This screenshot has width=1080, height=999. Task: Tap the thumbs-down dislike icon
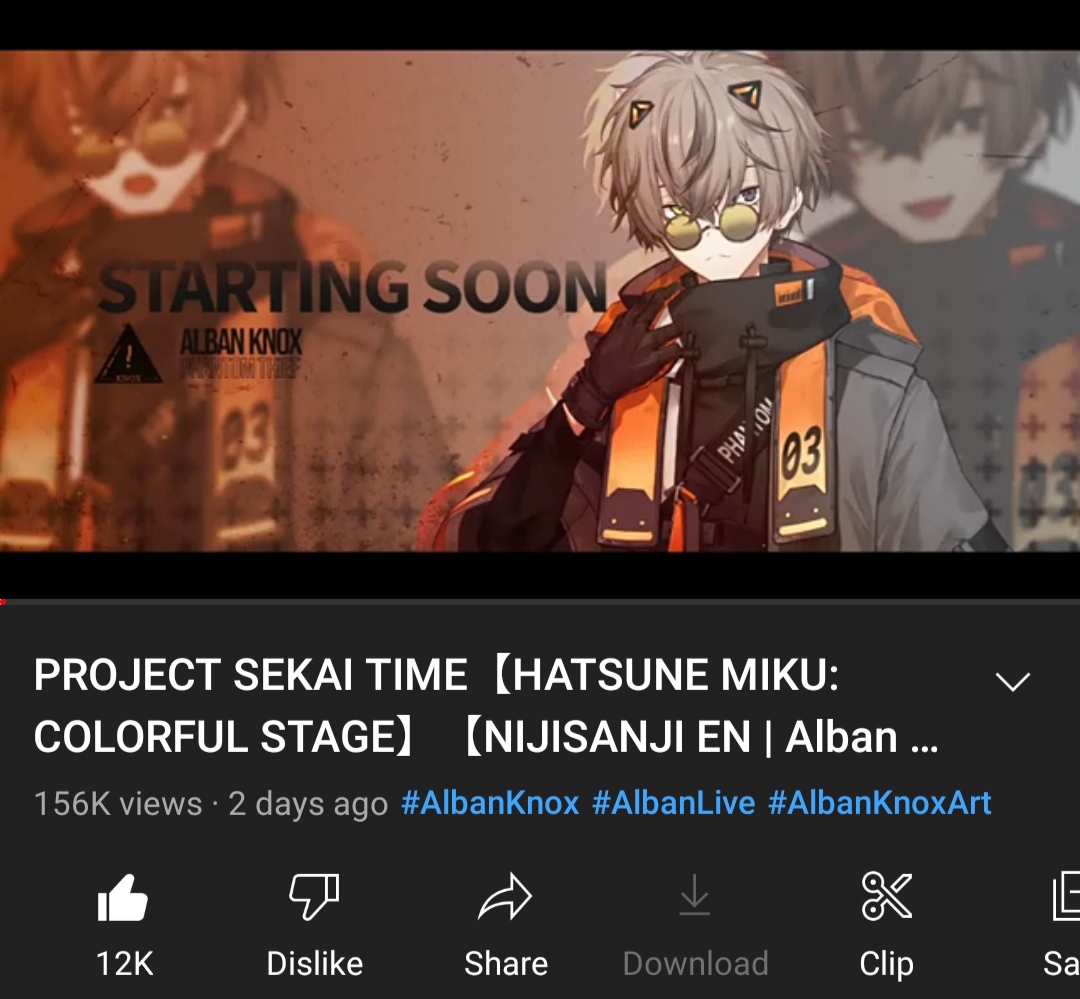(315, 897)
